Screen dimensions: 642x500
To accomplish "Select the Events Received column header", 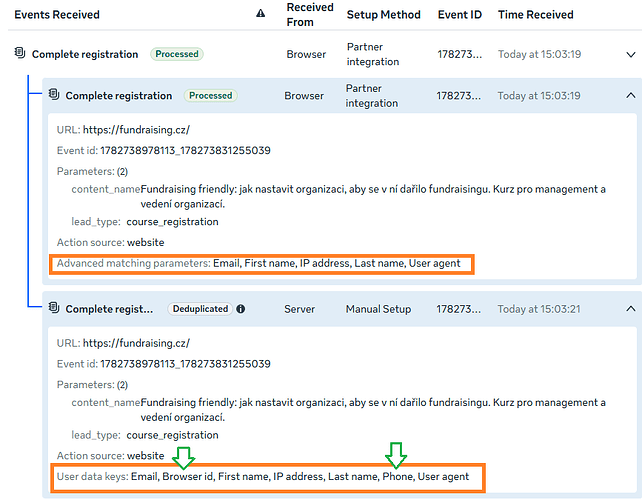I will tap(57, 15).
